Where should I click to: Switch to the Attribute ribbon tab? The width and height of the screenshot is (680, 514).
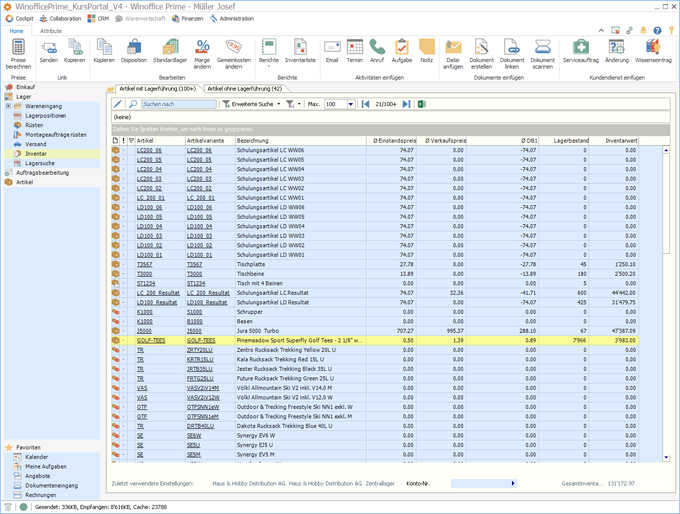click(x=51, y=31)
